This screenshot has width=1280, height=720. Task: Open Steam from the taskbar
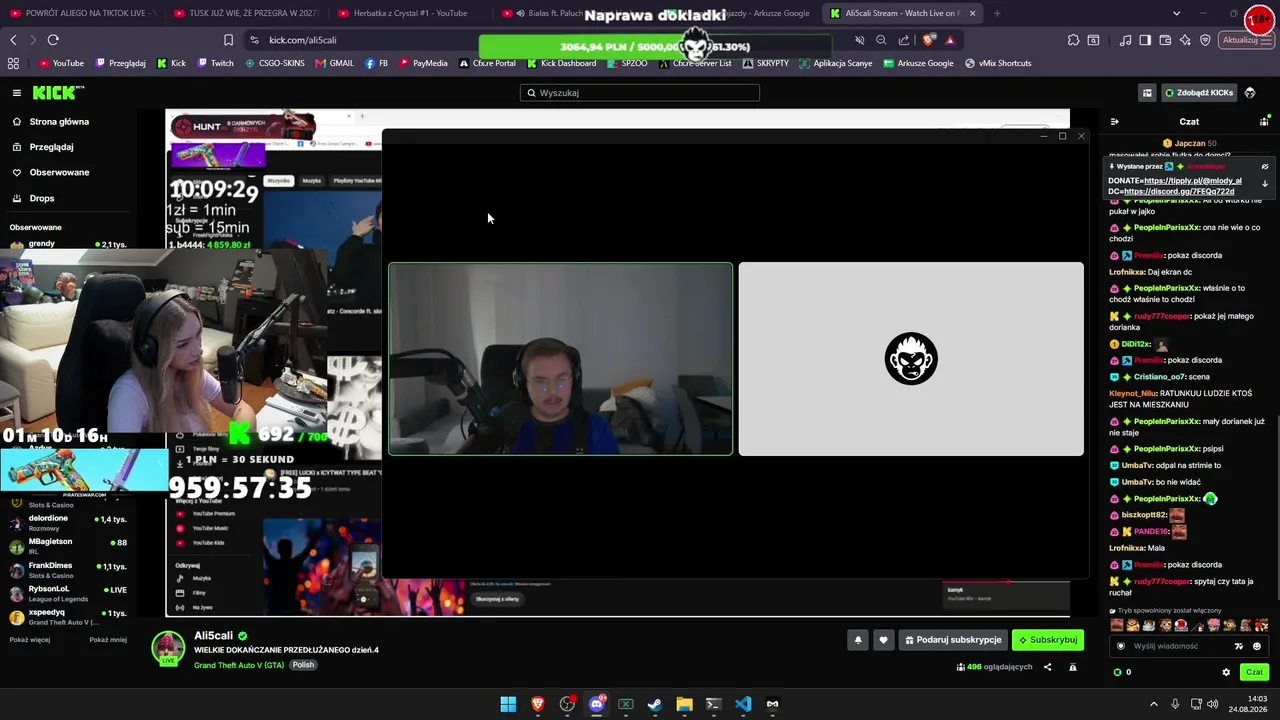(655, 704)
